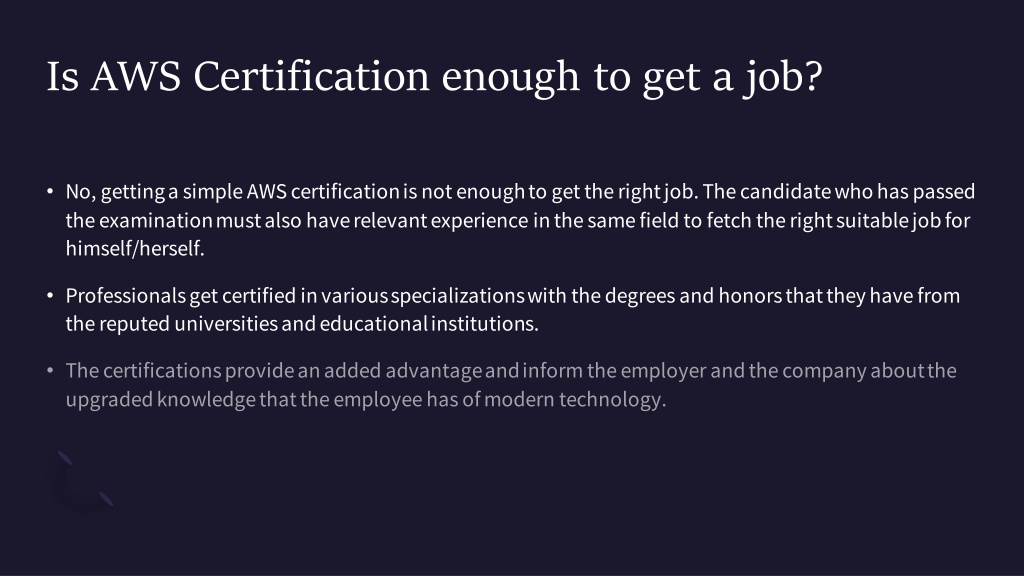Click the slide title about AWS Certification
This screenshot has width=1024, height=576.
pyautogui.click(x=434, y=77)
